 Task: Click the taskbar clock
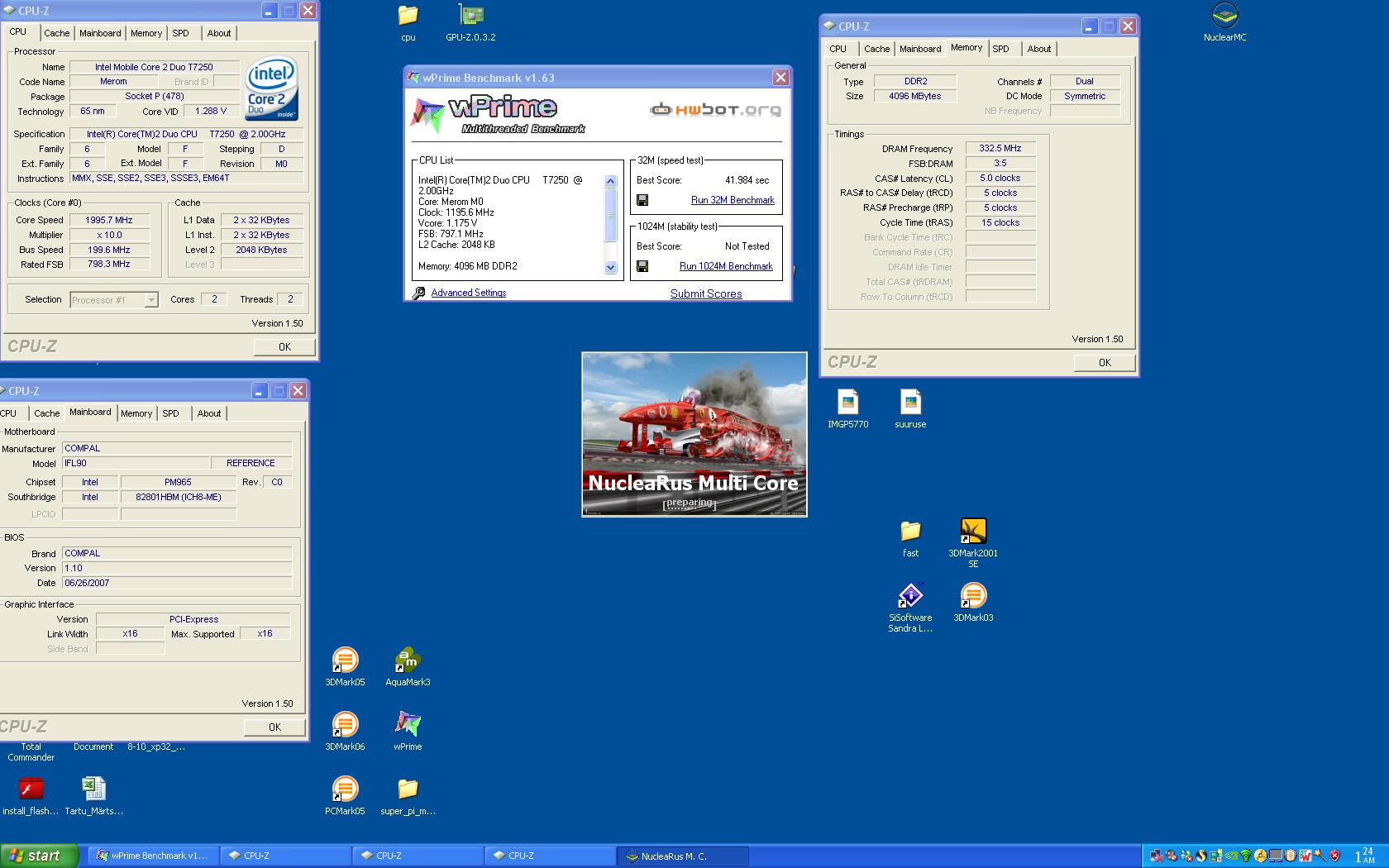[x=1364, y=856]
